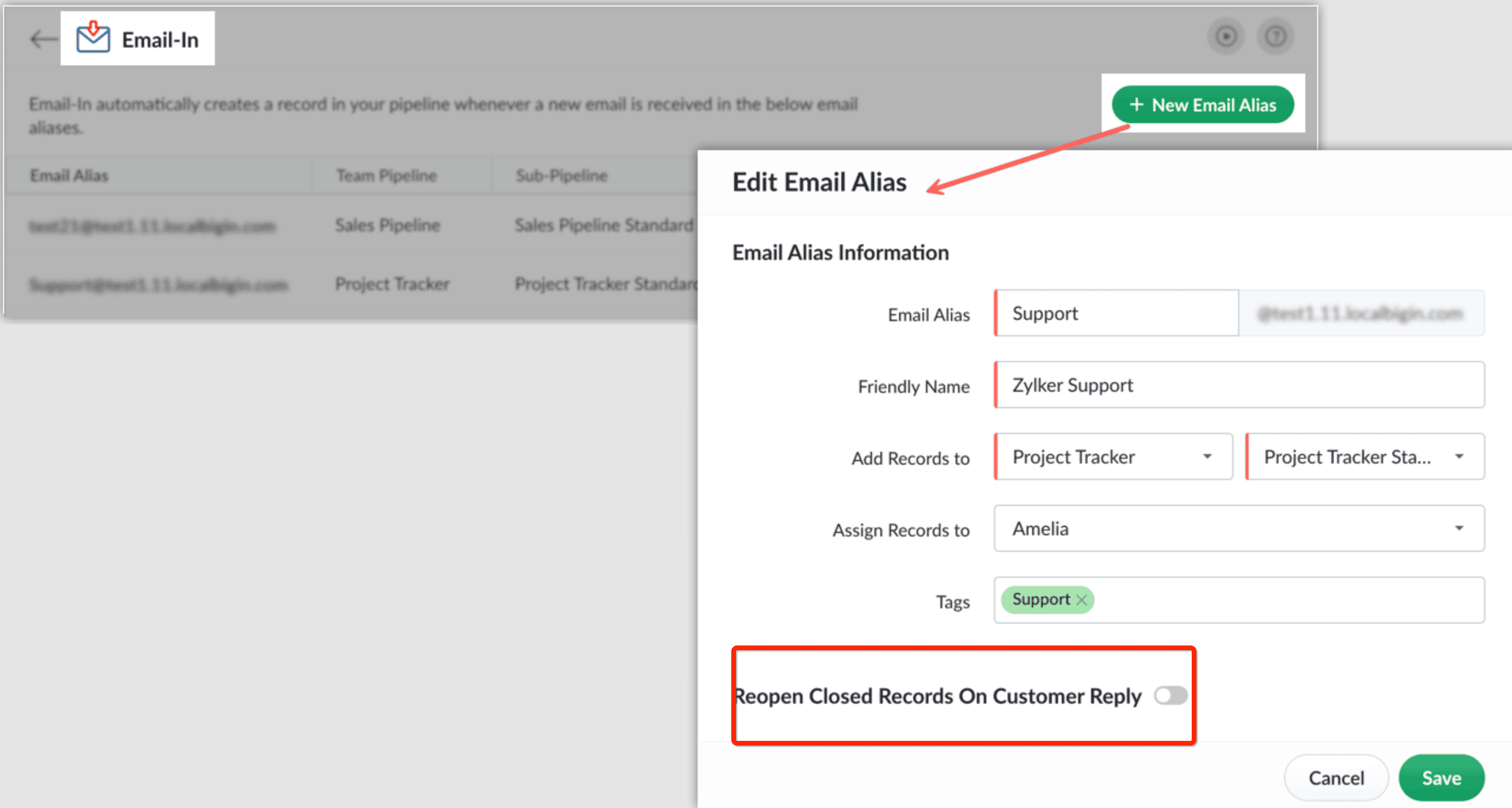Viewport: 1512px width, 808px height.
Task: Click the Email-In envelope icon
Action: pos(93,38)
